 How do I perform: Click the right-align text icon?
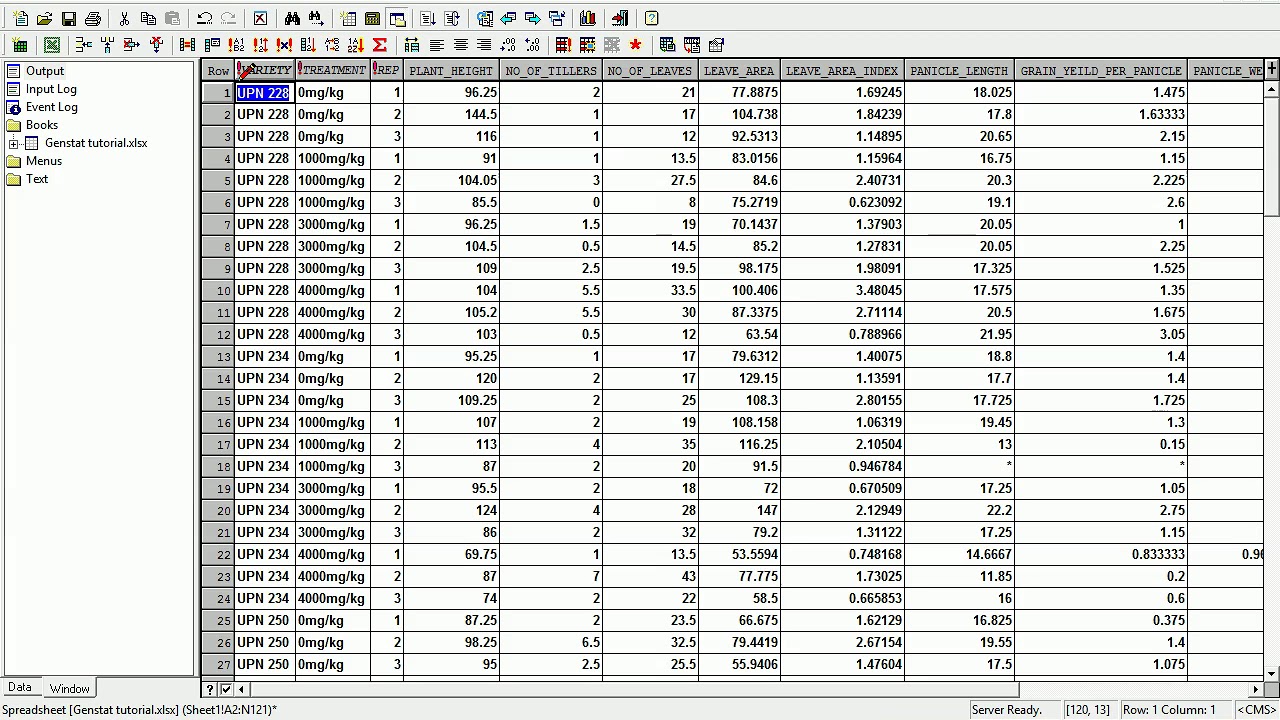point(484,45)
